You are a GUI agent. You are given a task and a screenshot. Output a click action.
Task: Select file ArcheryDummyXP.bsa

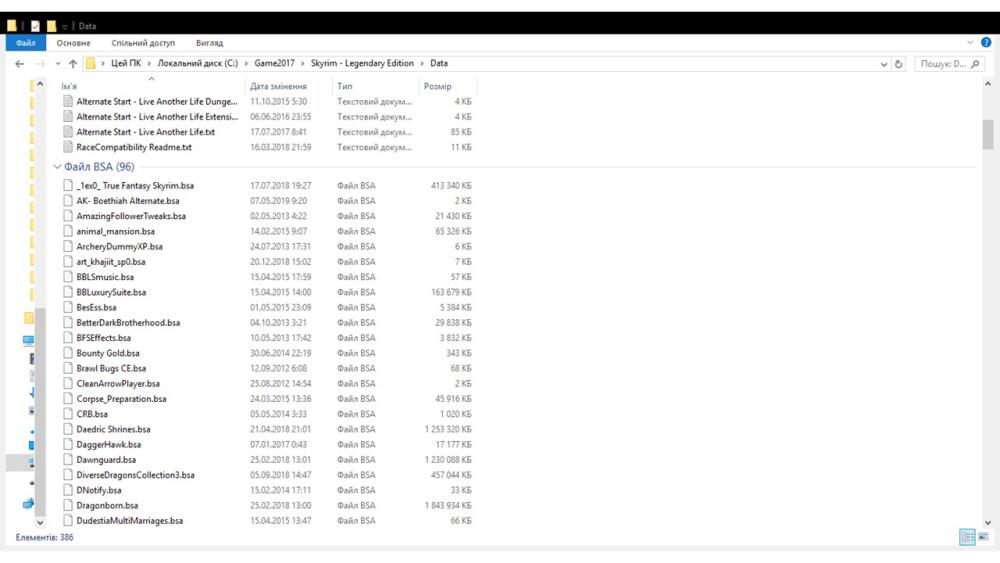pyautogui.click(x=119, y=247)
